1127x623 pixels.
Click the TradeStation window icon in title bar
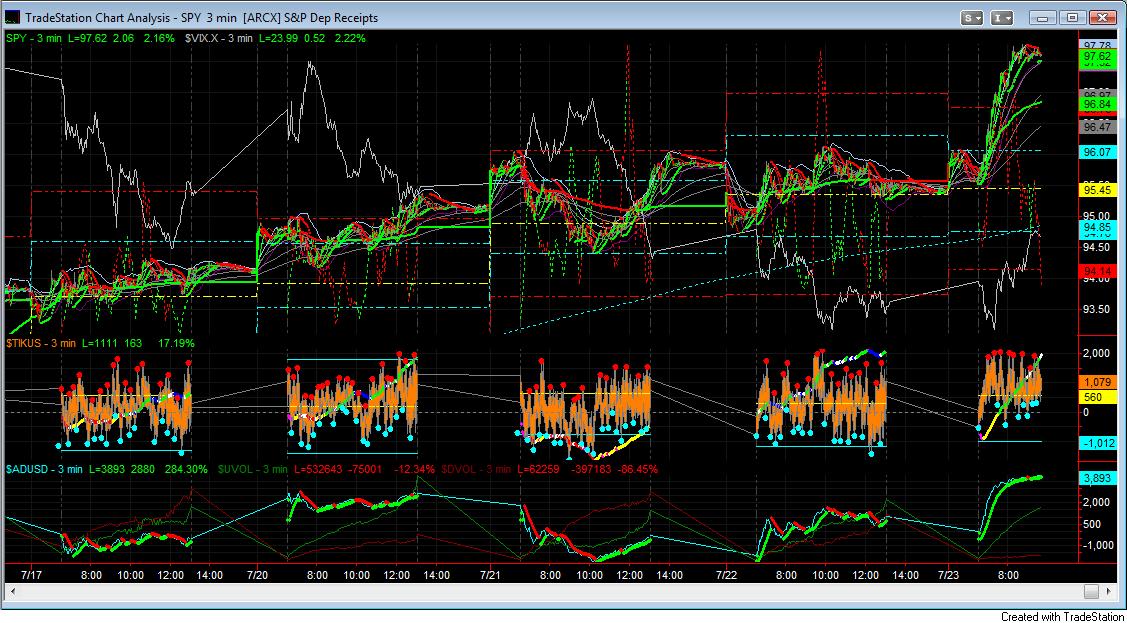click(x=12, y=17)
